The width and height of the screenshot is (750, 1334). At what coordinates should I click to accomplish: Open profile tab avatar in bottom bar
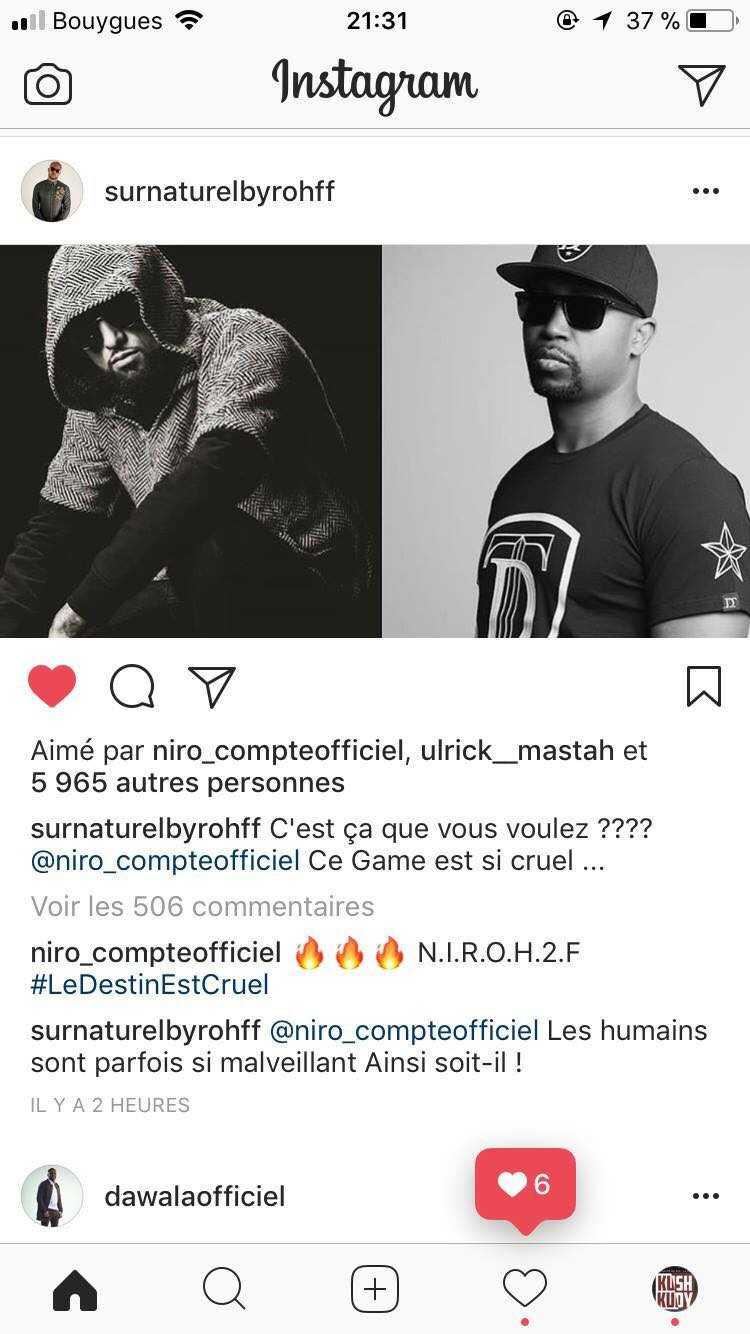point(675,1288)
